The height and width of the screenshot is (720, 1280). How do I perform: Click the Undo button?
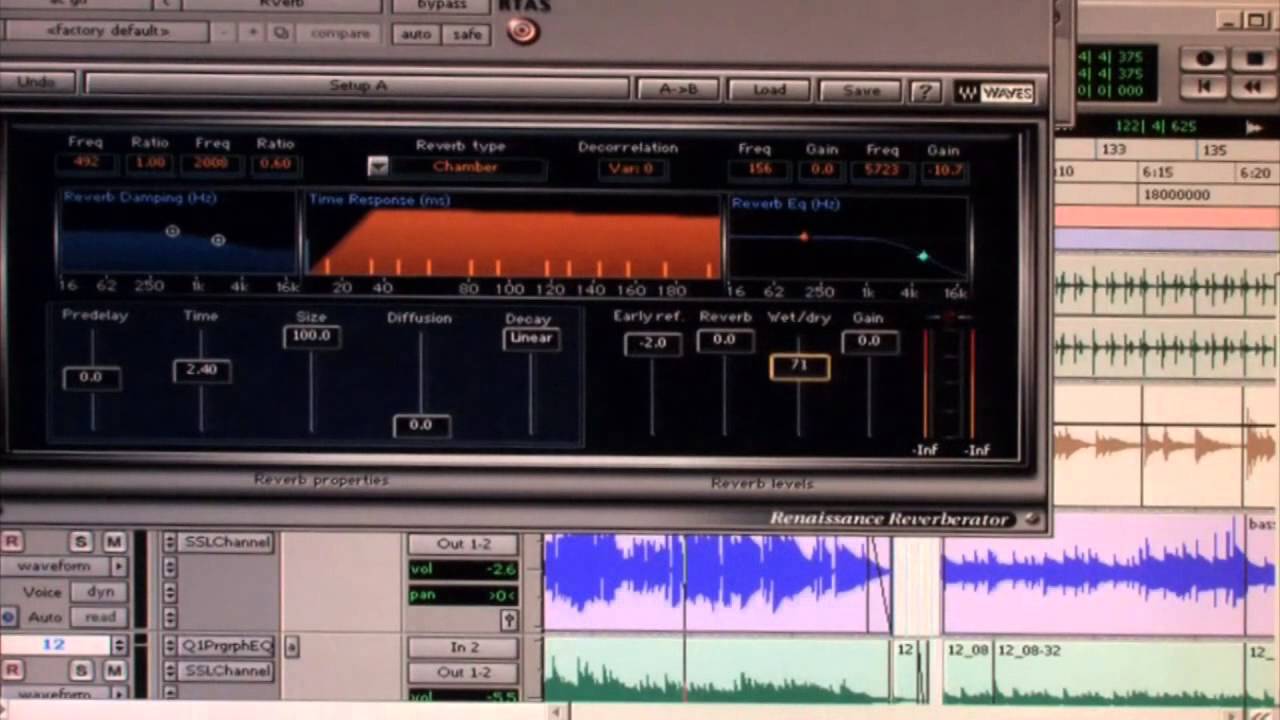coord(37,83)
